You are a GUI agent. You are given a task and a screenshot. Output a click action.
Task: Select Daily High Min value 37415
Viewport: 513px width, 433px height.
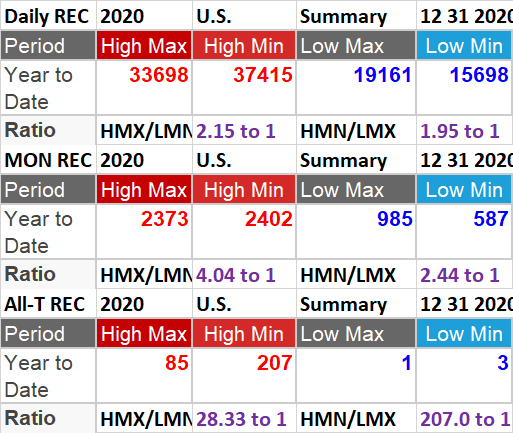point(244,87)
